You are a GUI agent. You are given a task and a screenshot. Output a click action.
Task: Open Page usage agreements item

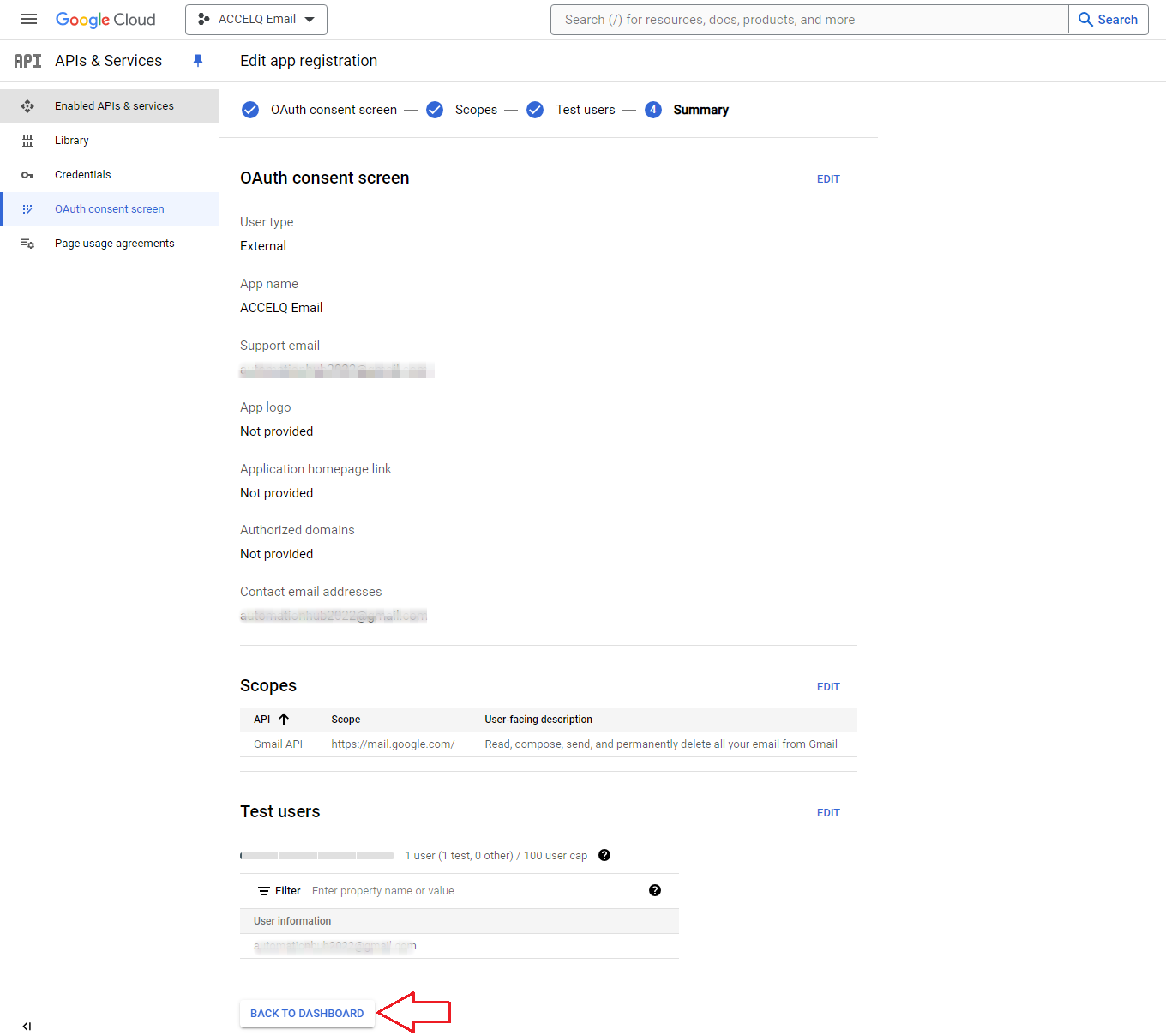coord(110,244)
